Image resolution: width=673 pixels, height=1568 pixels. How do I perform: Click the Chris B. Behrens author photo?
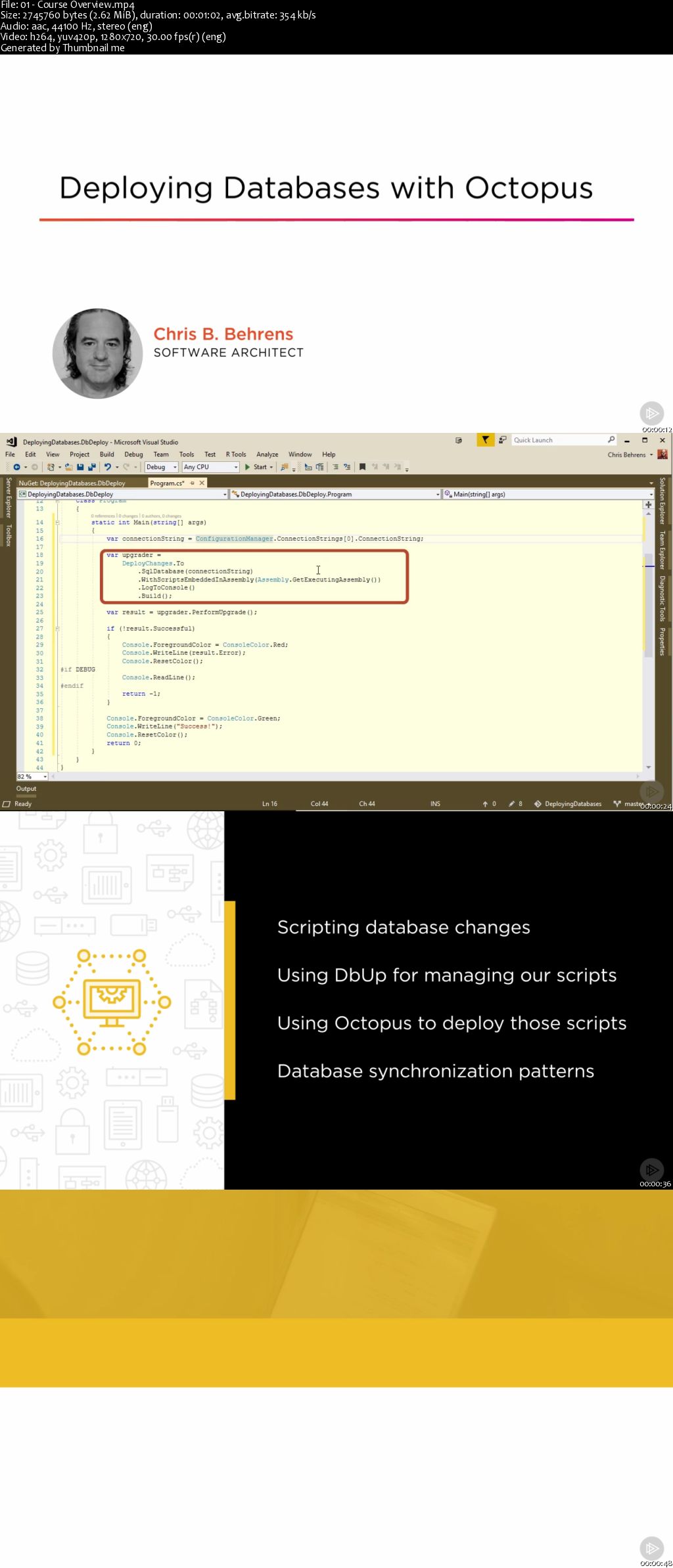98,353
